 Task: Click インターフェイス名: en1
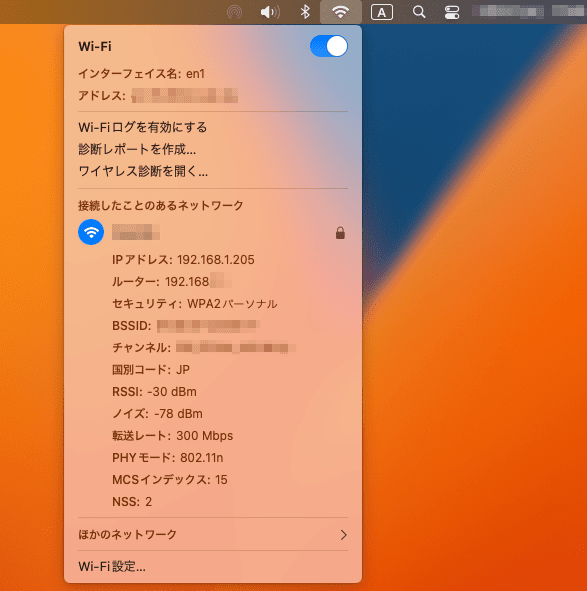(x=141, y=74)
